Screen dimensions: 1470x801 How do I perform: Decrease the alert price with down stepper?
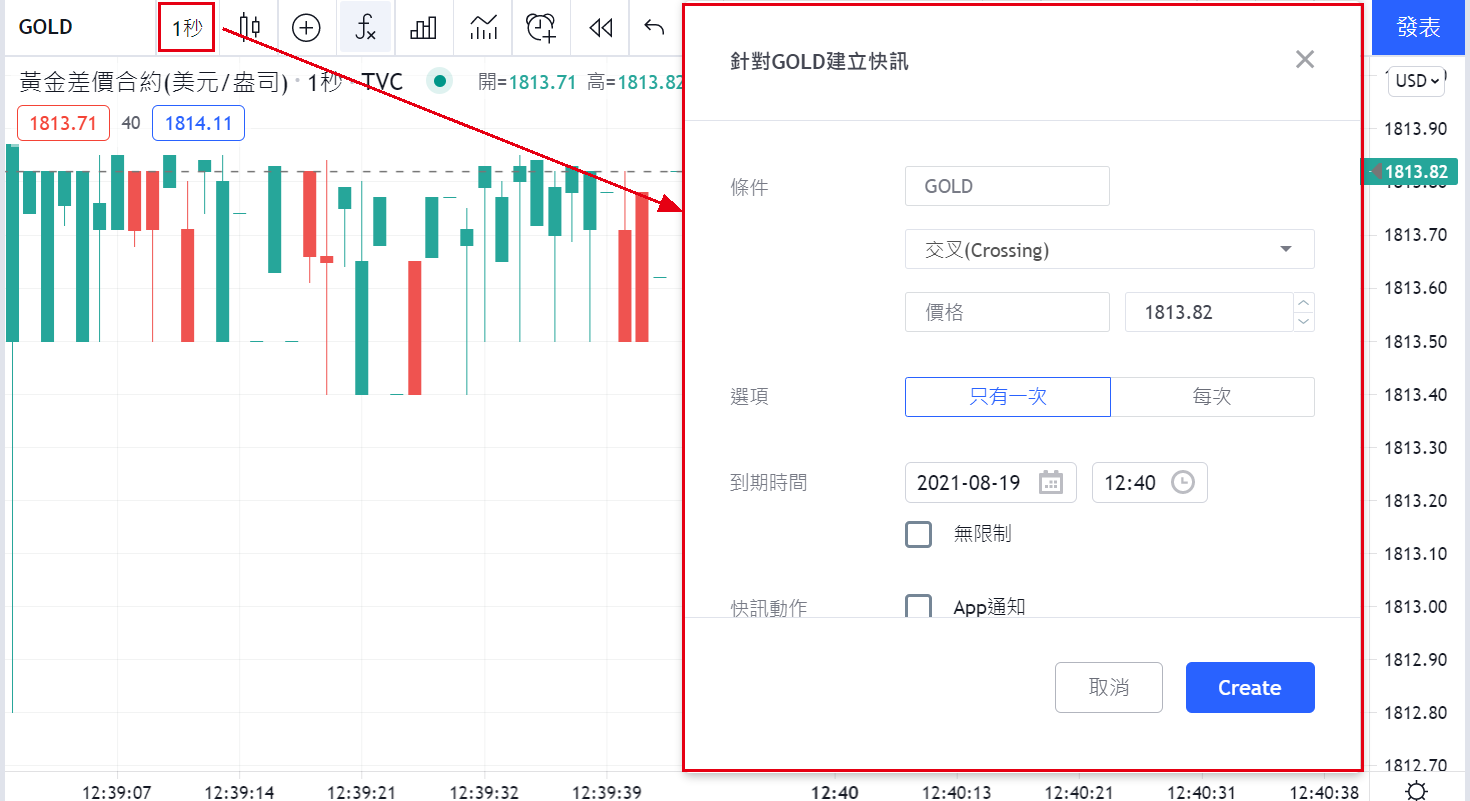click(x=1303, y=322)
